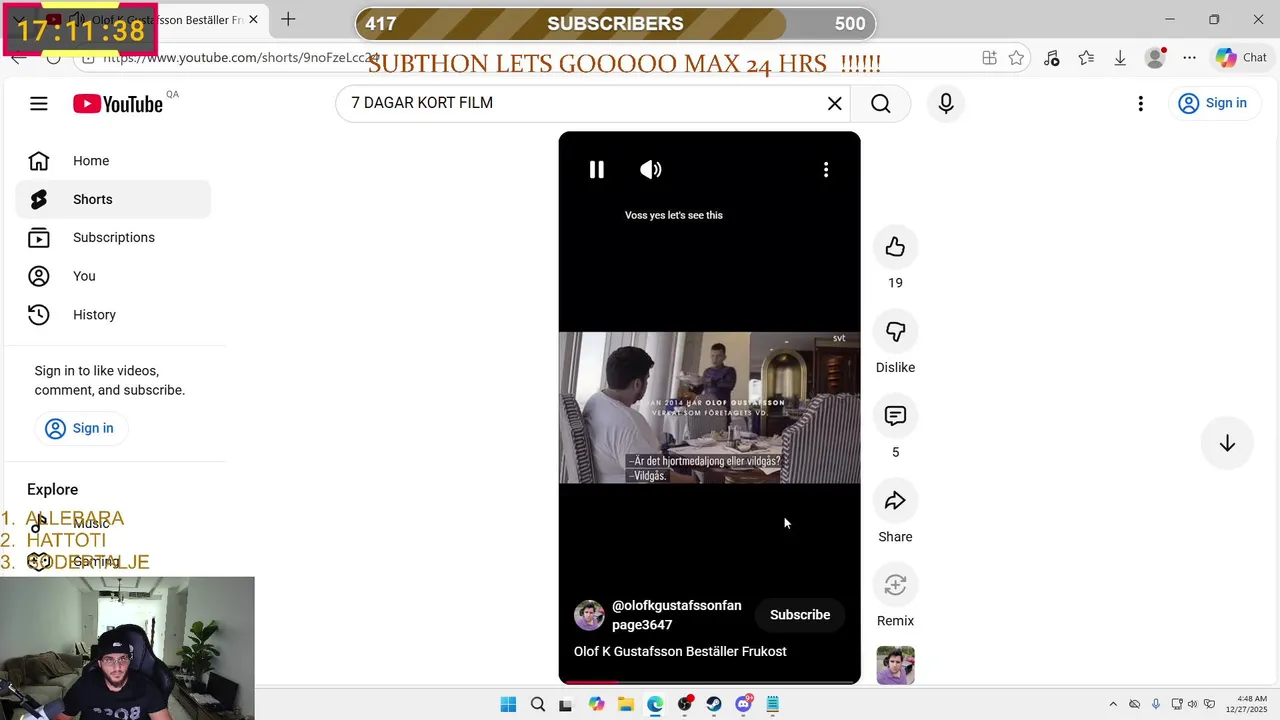1280x720 pixels.
Task: Switch to Microsoft Edge on taskbar
Action: pos(655,704)
